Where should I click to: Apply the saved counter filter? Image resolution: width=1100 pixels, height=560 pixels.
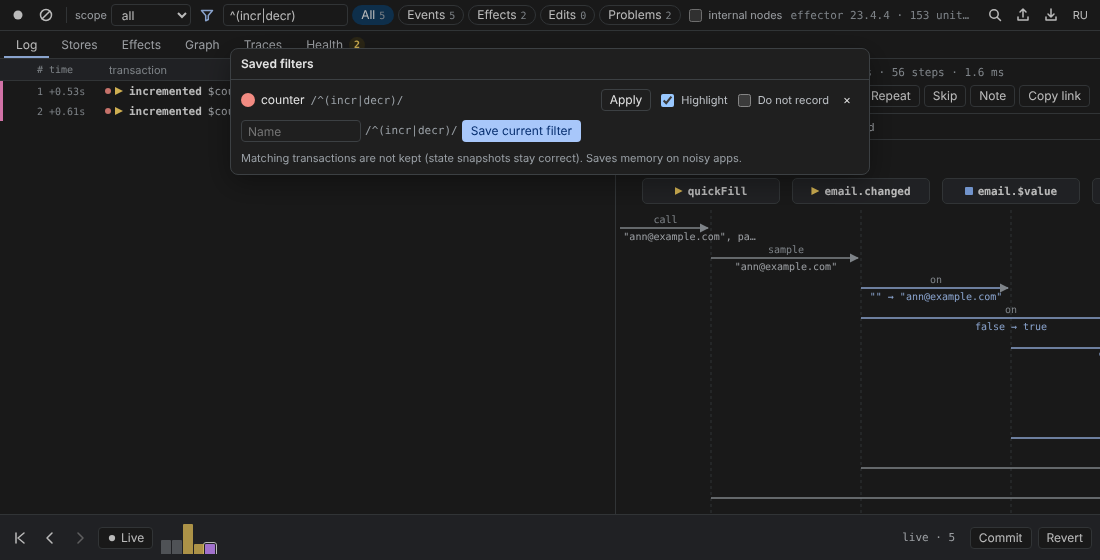626,100
